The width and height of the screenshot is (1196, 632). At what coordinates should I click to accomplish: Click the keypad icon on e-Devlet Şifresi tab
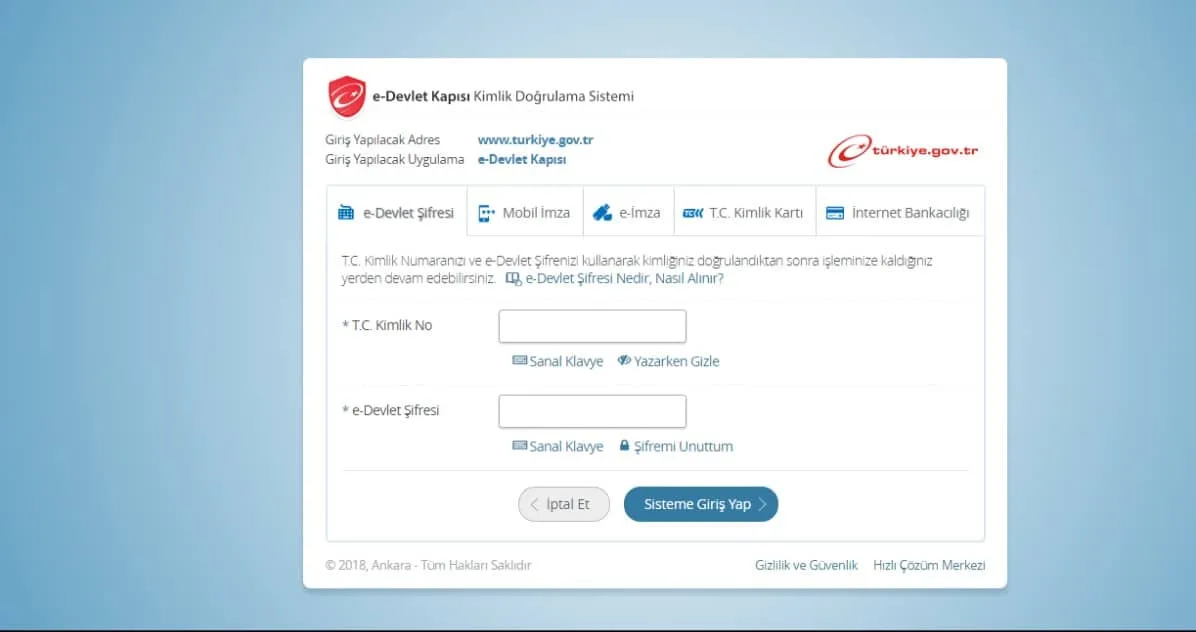346,213
